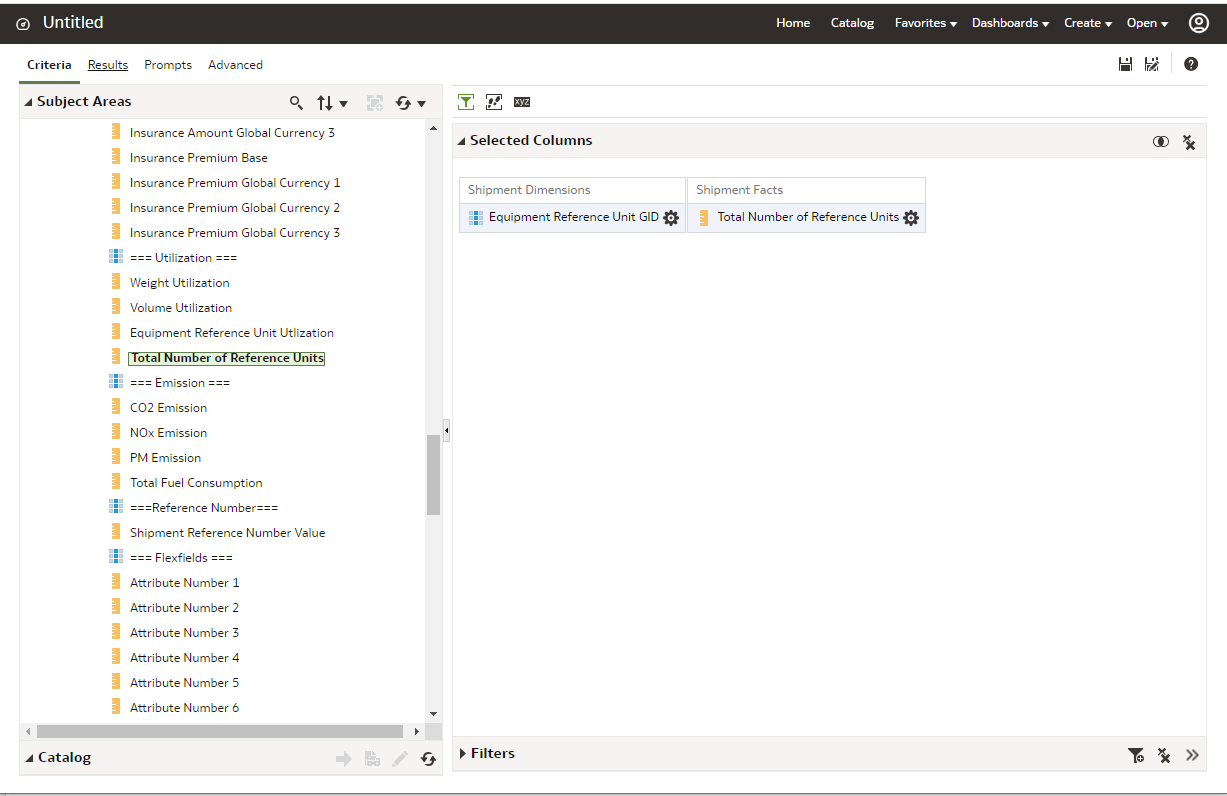Image resolution: width=1227 pixels, height=796 pixels.
Task: Open the Dashboards menu
Action: pyautogui.click(x=1010, y=23)
